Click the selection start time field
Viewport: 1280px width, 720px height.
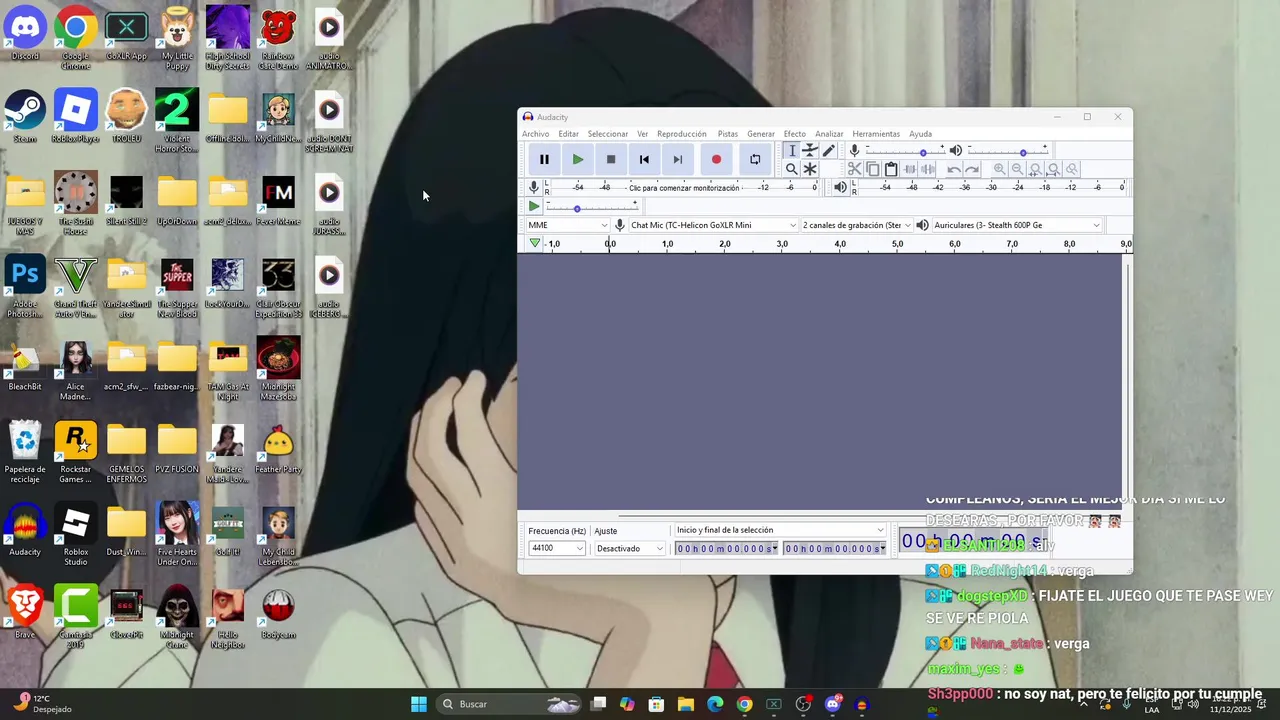pyautogui.click(x=726, y=548)
